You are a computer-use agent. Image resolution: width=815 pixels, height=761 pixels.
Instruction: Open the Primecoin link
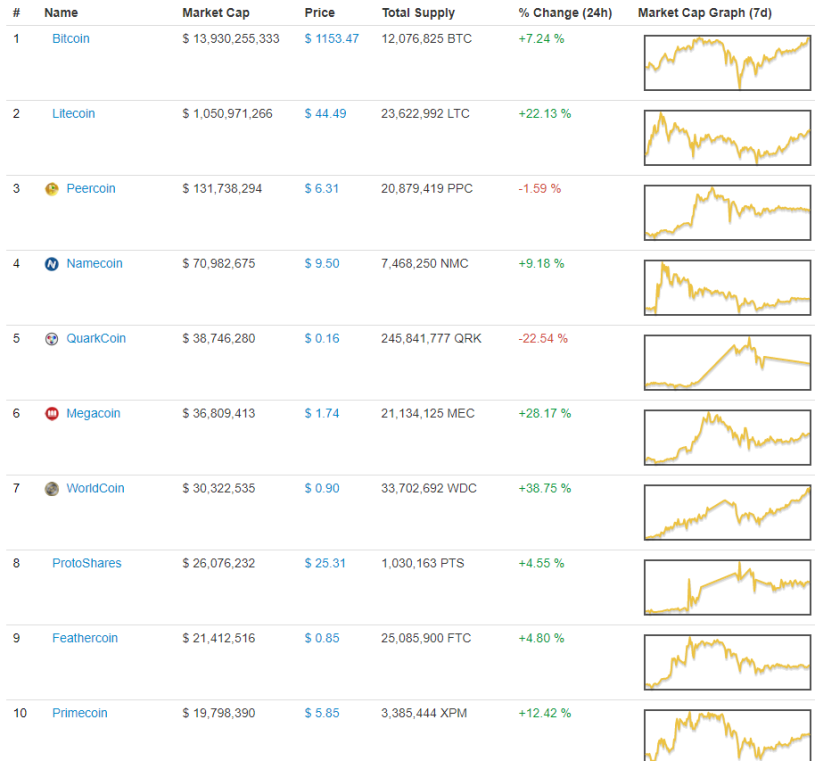[x=80, y=713]
